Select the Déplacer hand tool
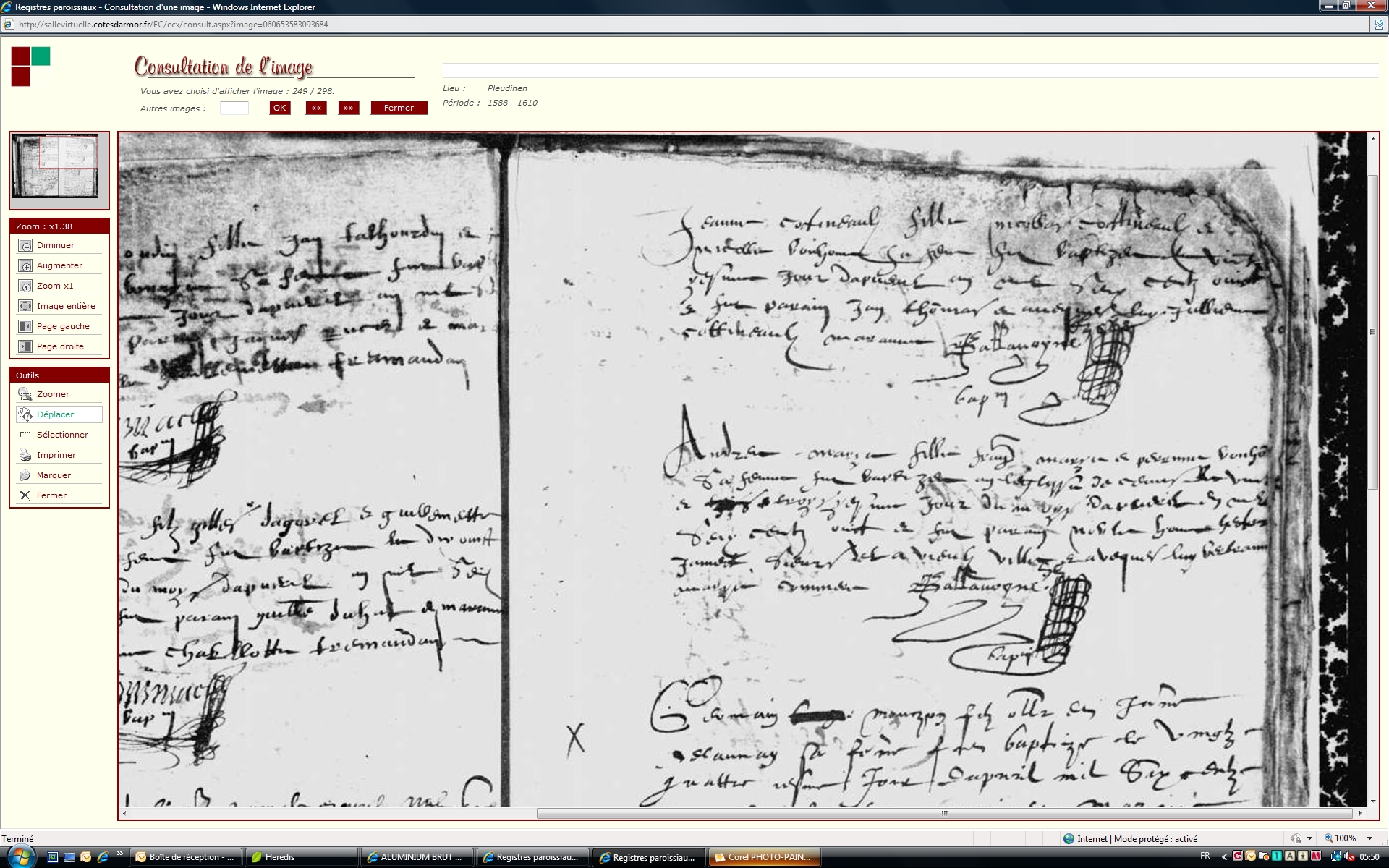The width and height of the screenshot is (1389, 868). pyautogui.click(x=25, y=415)
